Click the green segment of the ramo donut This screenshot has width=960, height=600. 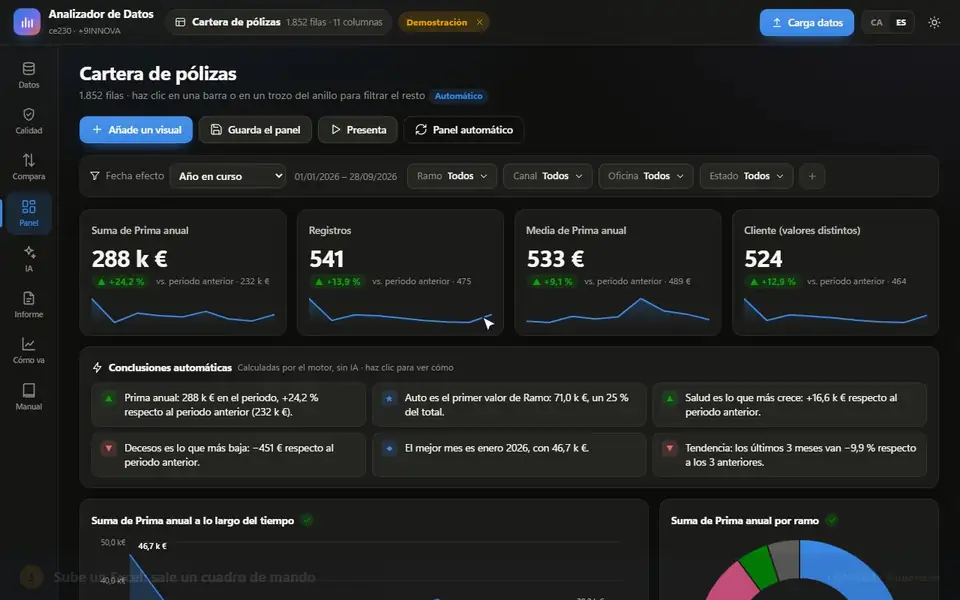(x=760, y=564)
